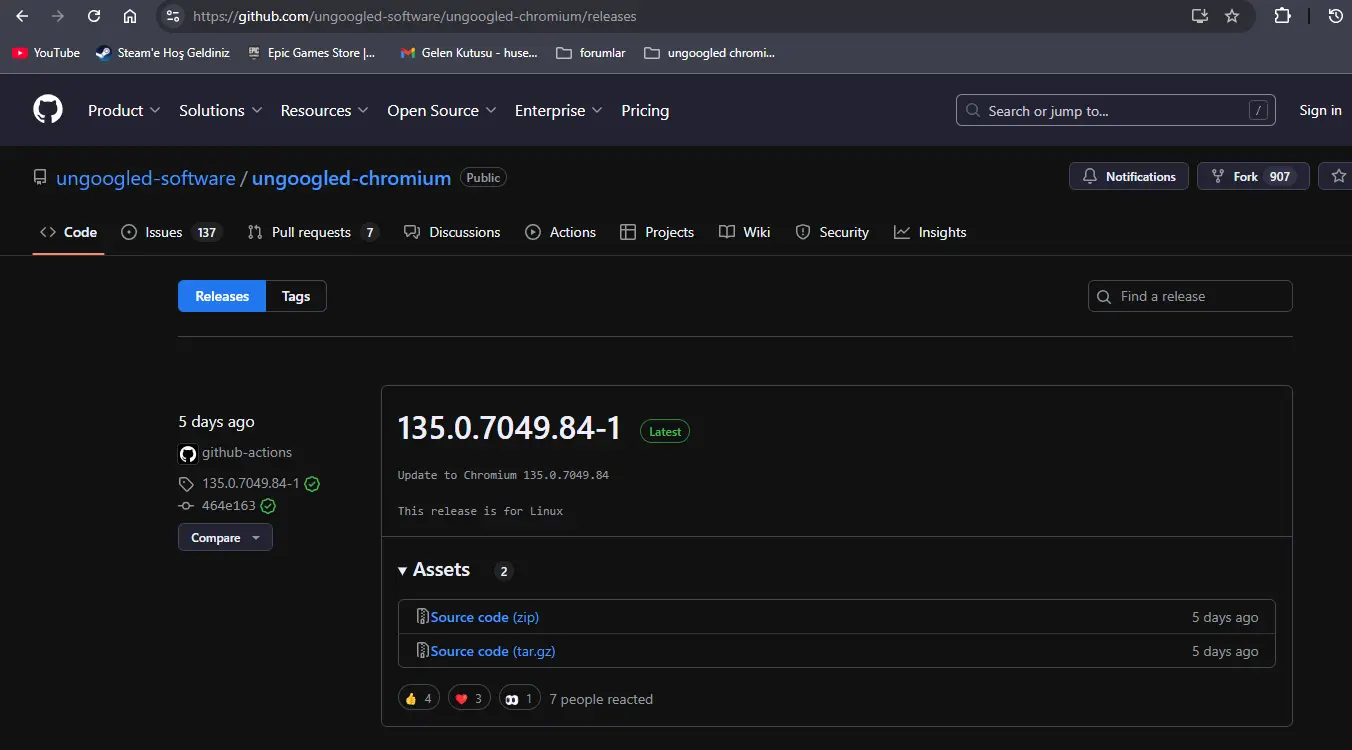Viewport: 1352px width, 750px height.
Task: Click the Notifications button
Action: [1129, 176]
